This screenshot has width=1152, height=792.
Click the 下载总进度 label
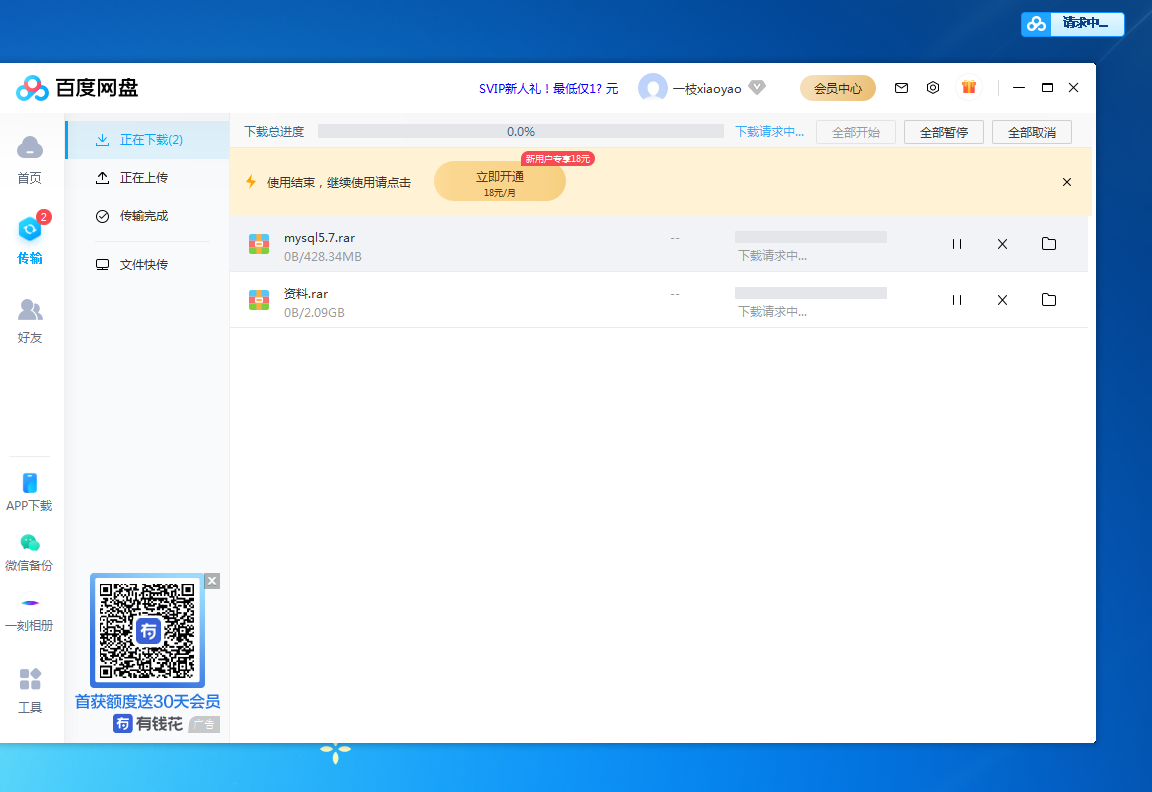[274, 132]
